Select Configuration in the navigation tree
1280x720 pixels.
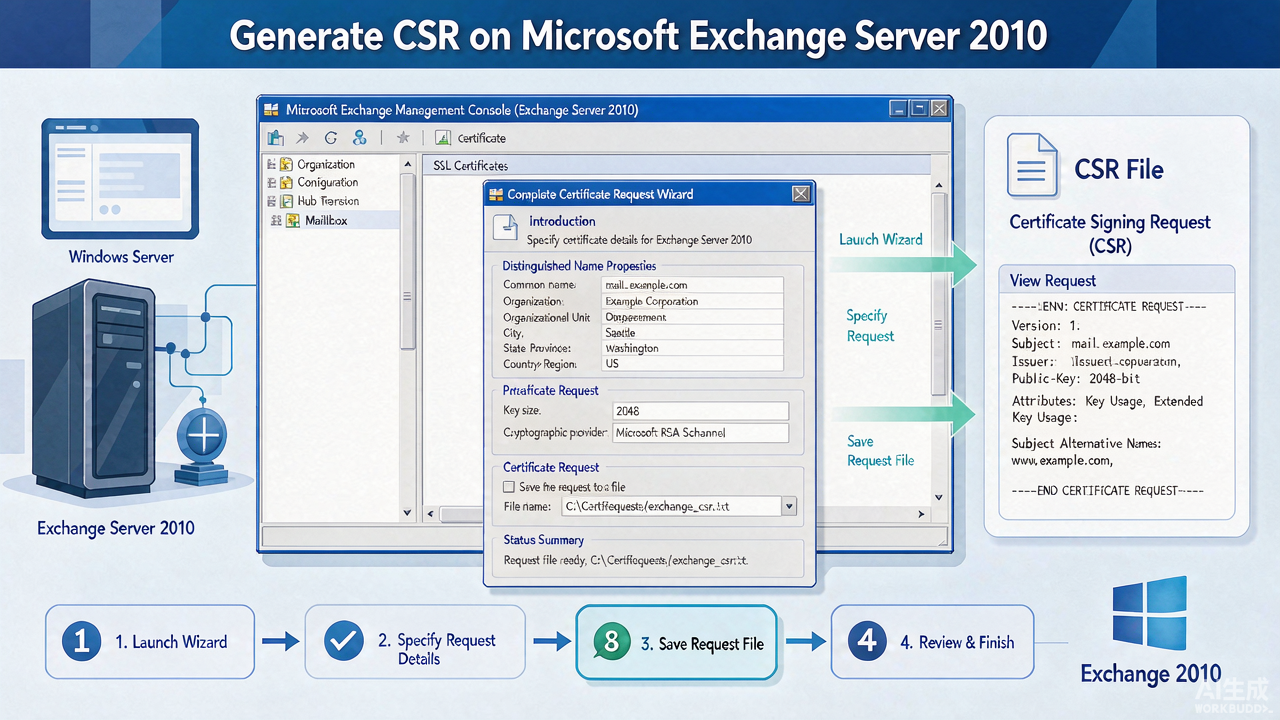[x=328, y=183]
